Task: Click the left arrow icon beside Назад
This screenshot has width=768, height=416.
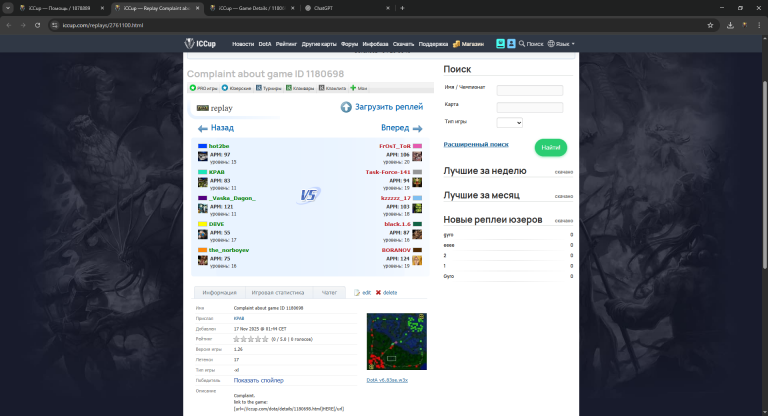Action: click(x=202, y=128)
